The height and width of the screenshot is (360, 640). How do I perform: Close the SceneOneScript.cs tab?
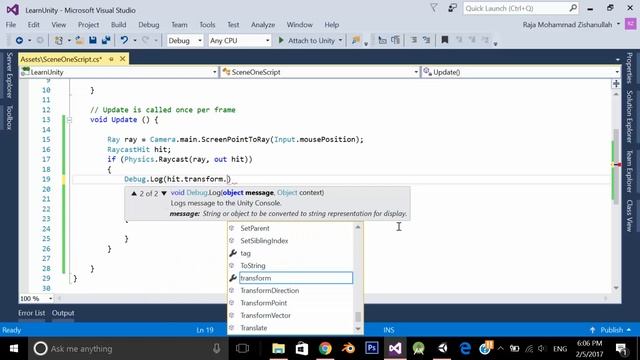coord(122,59)
